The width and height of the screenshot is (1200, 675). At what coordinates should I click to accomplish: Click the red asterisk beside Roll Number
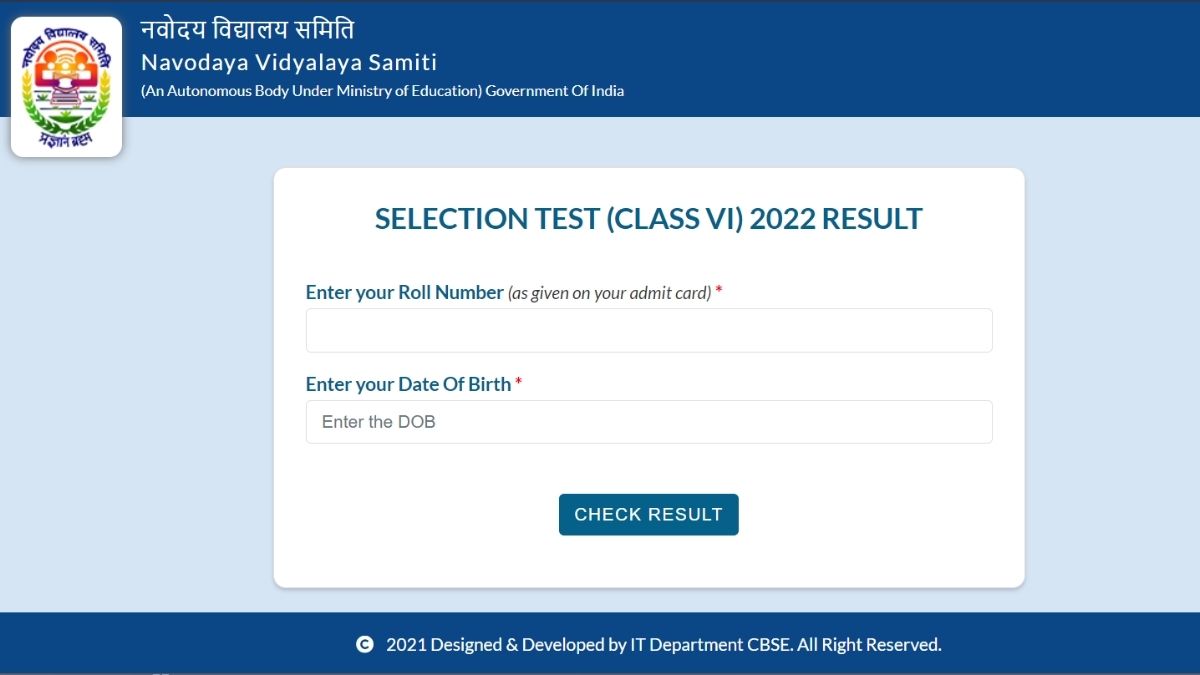coord(721,290)
